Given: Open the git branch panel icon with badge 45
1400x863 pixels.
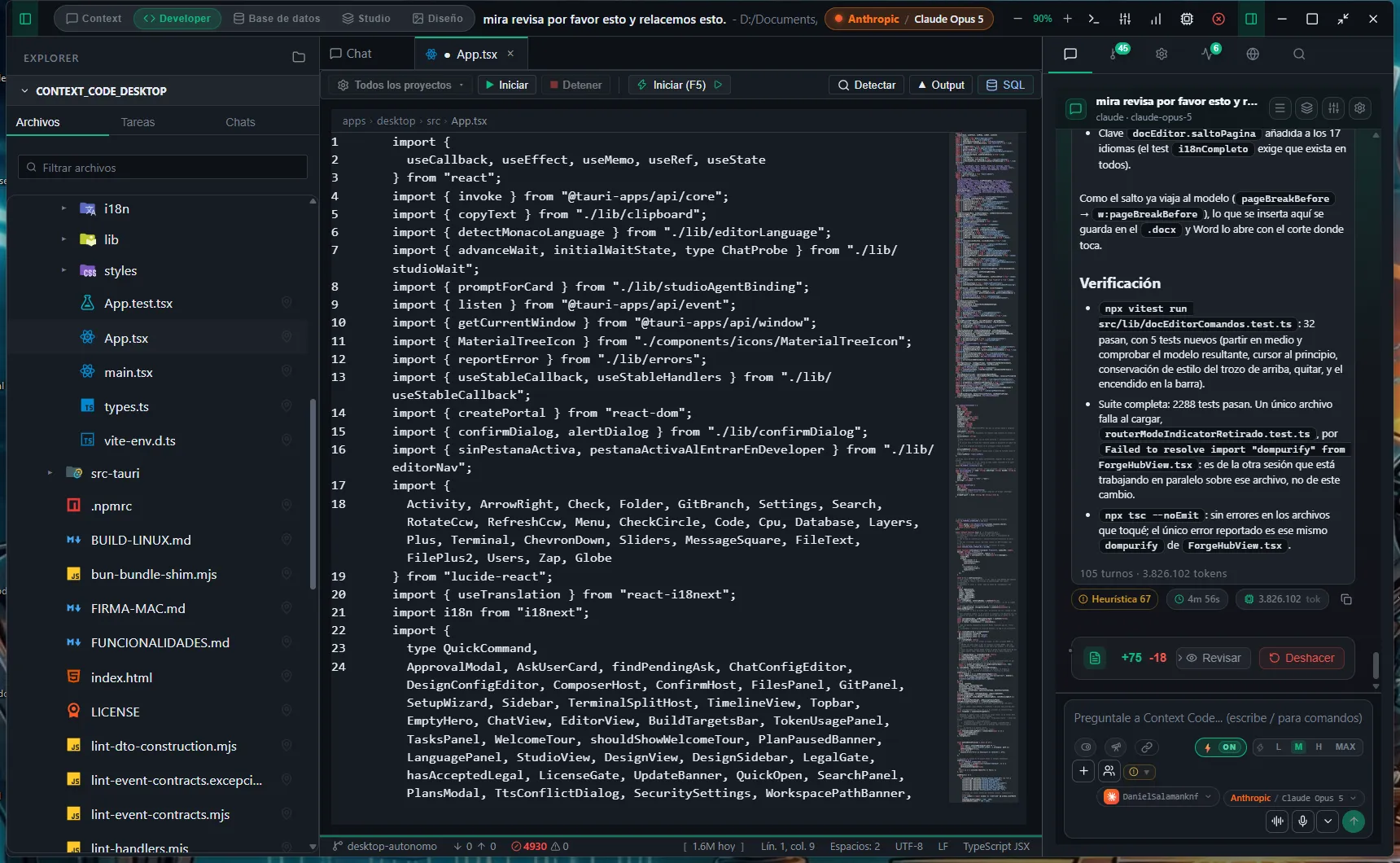Looking at the screenshot, I should pos(1116,54).
